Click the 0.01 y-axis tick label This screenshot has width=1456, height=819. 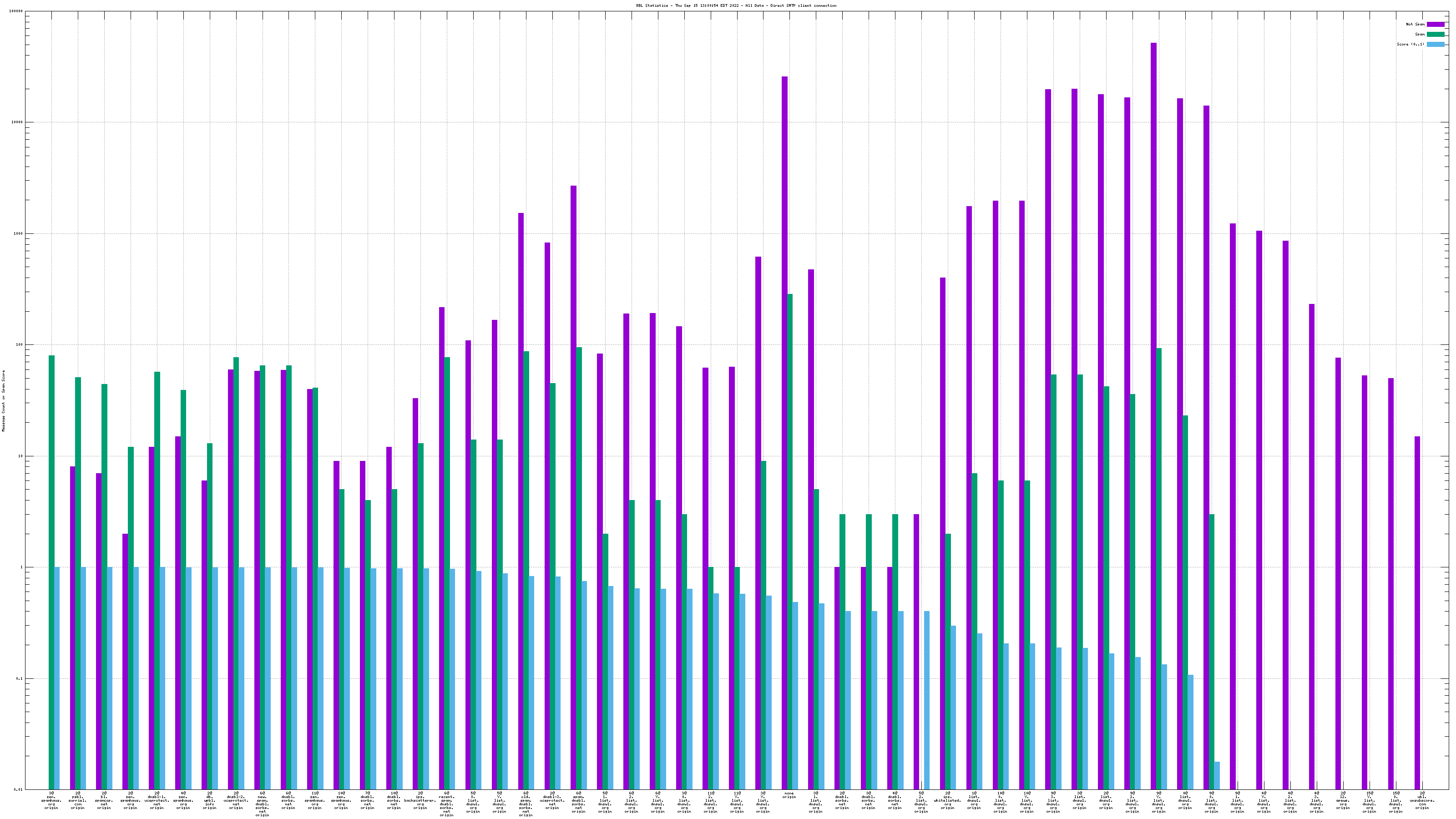[x=19, y=789]
